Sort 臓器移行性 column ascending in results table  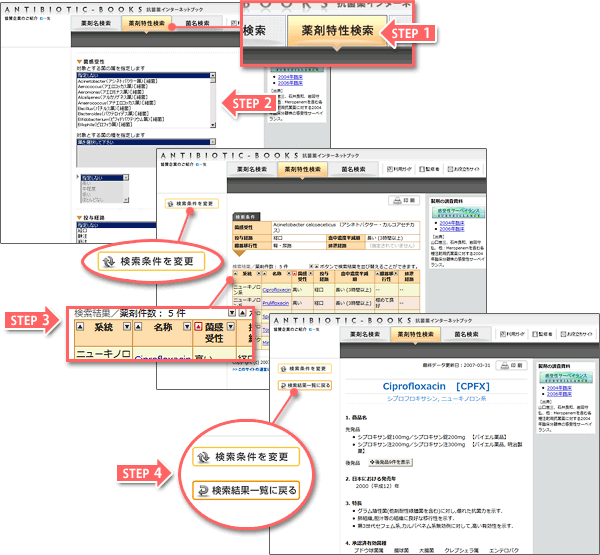[x=377, y=273]
